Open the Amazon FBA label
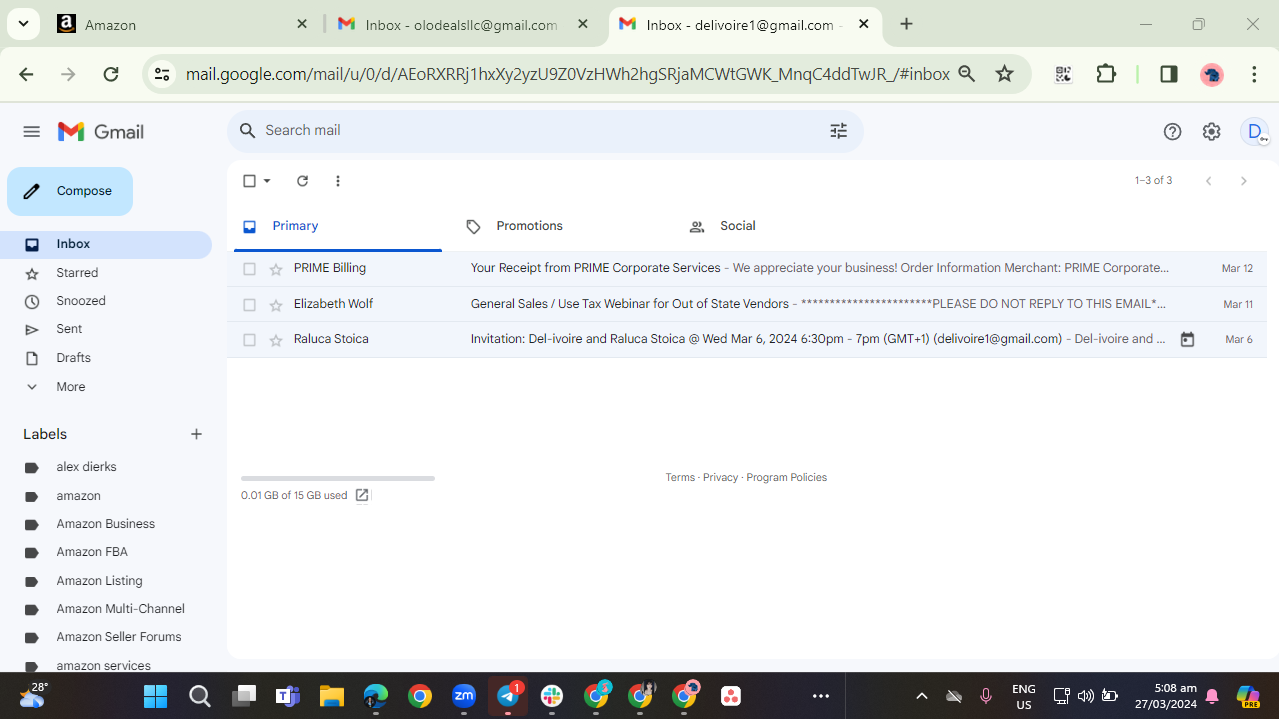 point(92,552)
